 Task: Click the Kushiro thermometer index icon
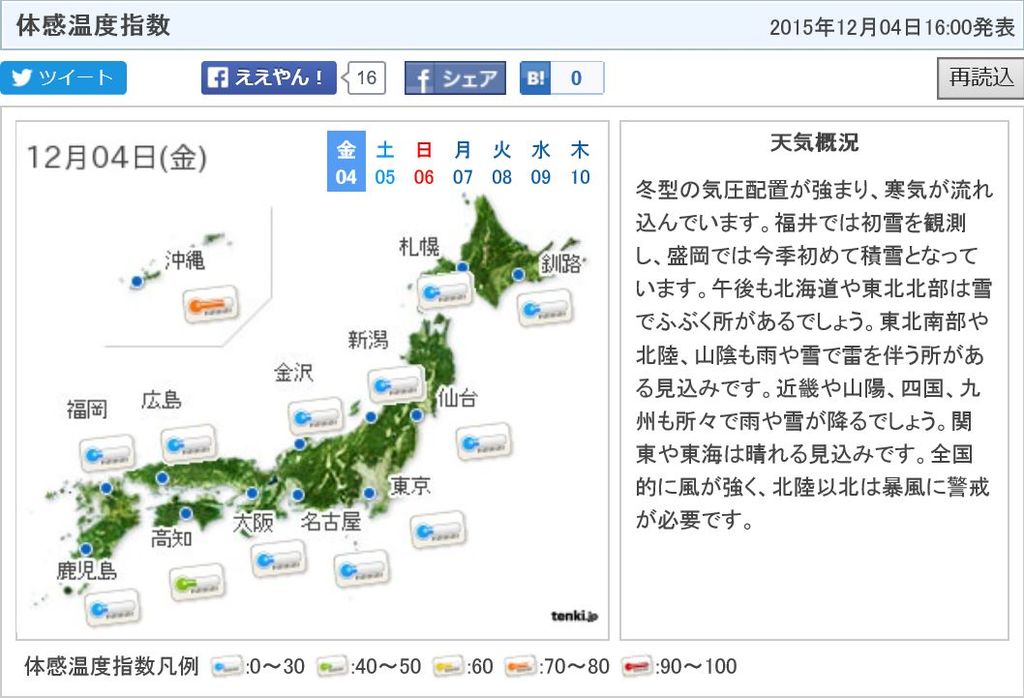(x=545, y=307)
